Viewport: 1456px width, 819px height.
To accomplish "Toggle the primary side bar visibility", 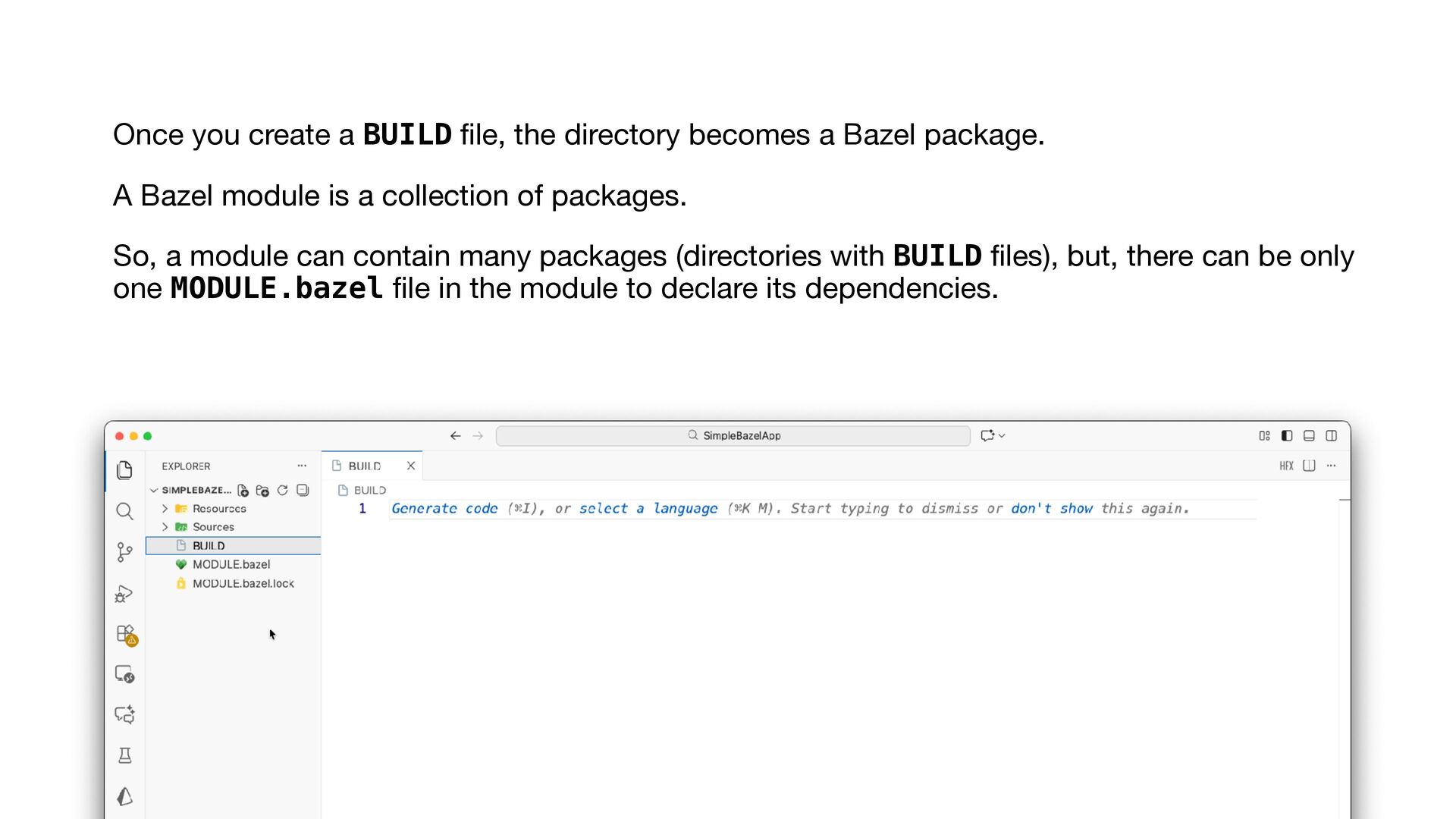I will point(1287,436).
